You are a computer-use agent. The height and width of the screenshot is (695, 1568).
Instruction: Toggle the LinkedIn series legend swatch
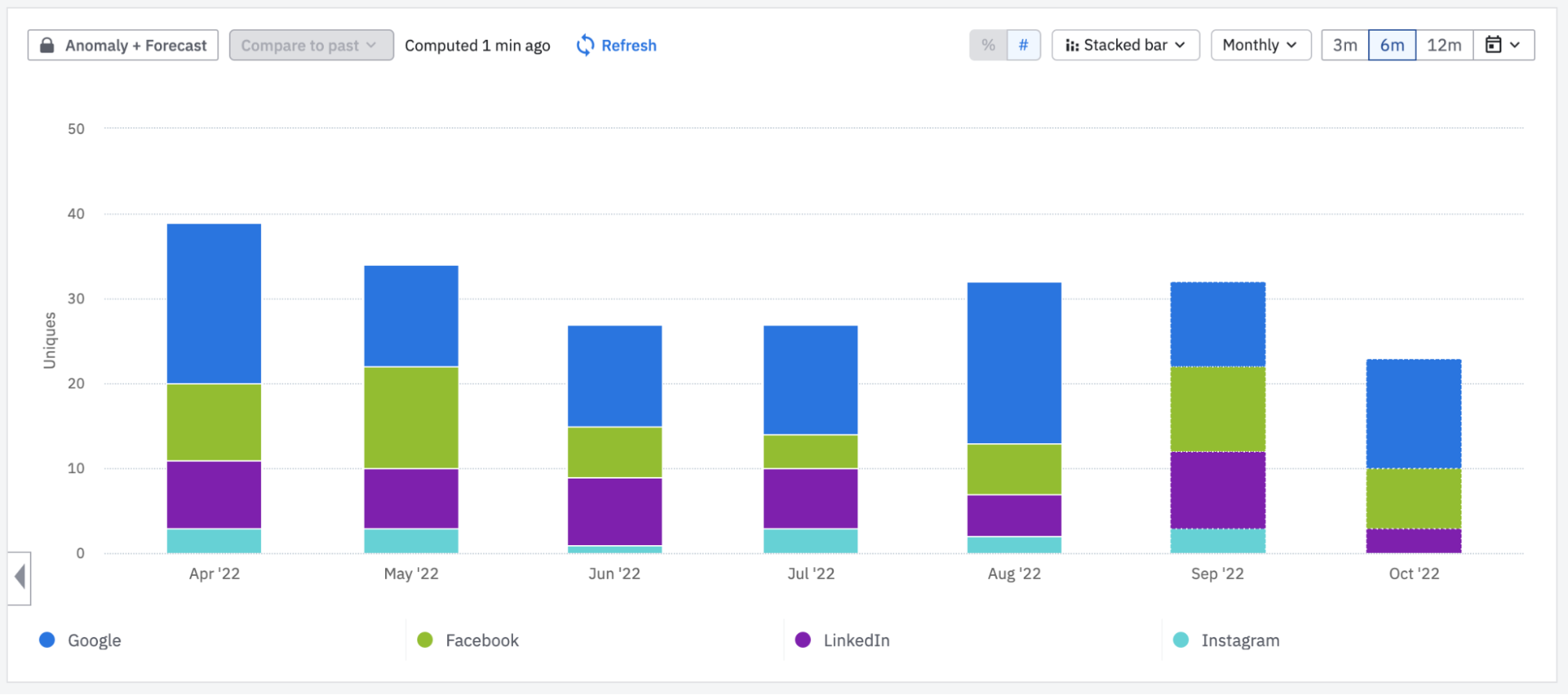tap(803, 640)
